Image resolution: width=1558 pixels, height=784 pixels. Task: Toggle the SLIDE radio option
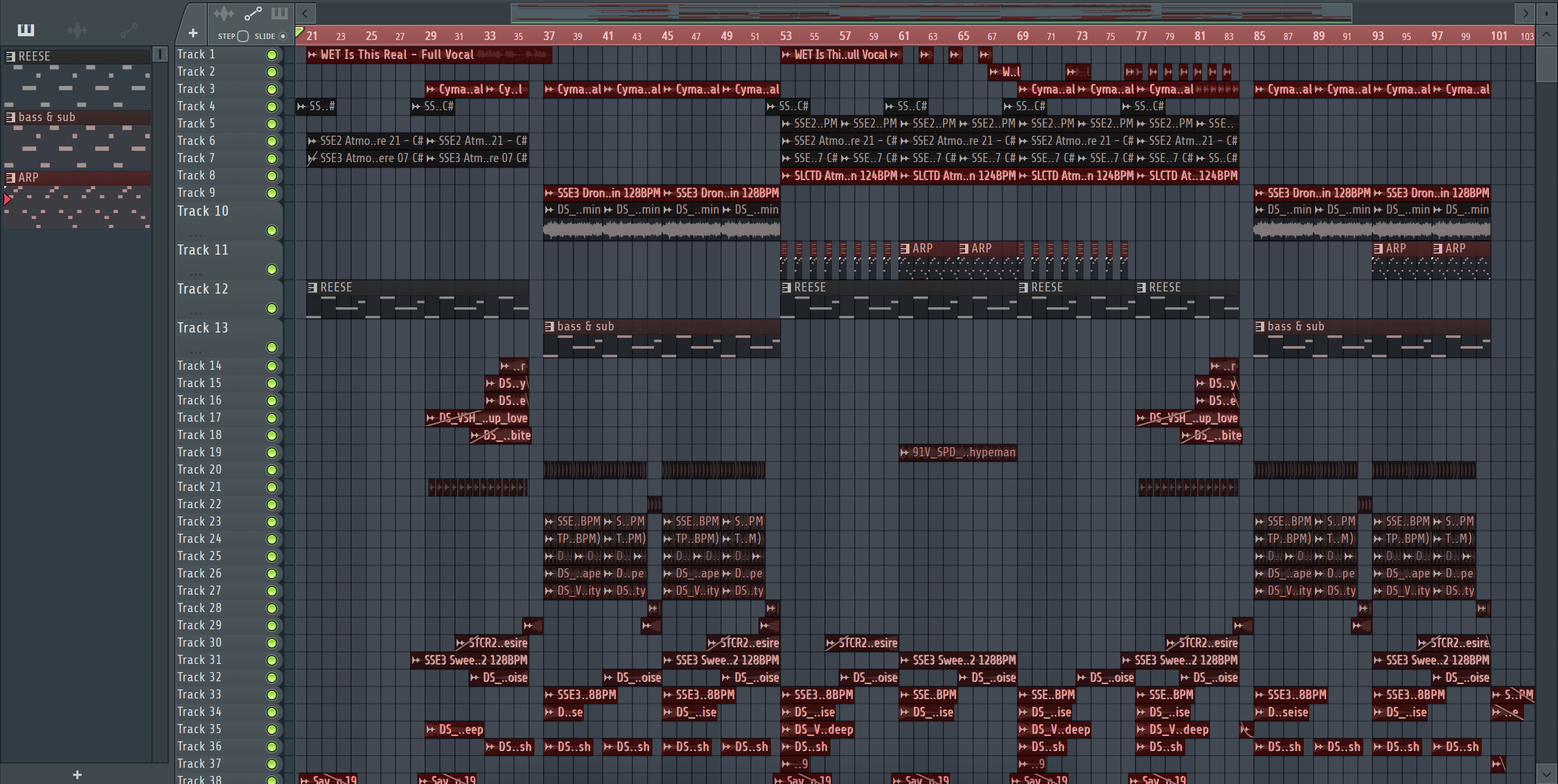point(282,36)
